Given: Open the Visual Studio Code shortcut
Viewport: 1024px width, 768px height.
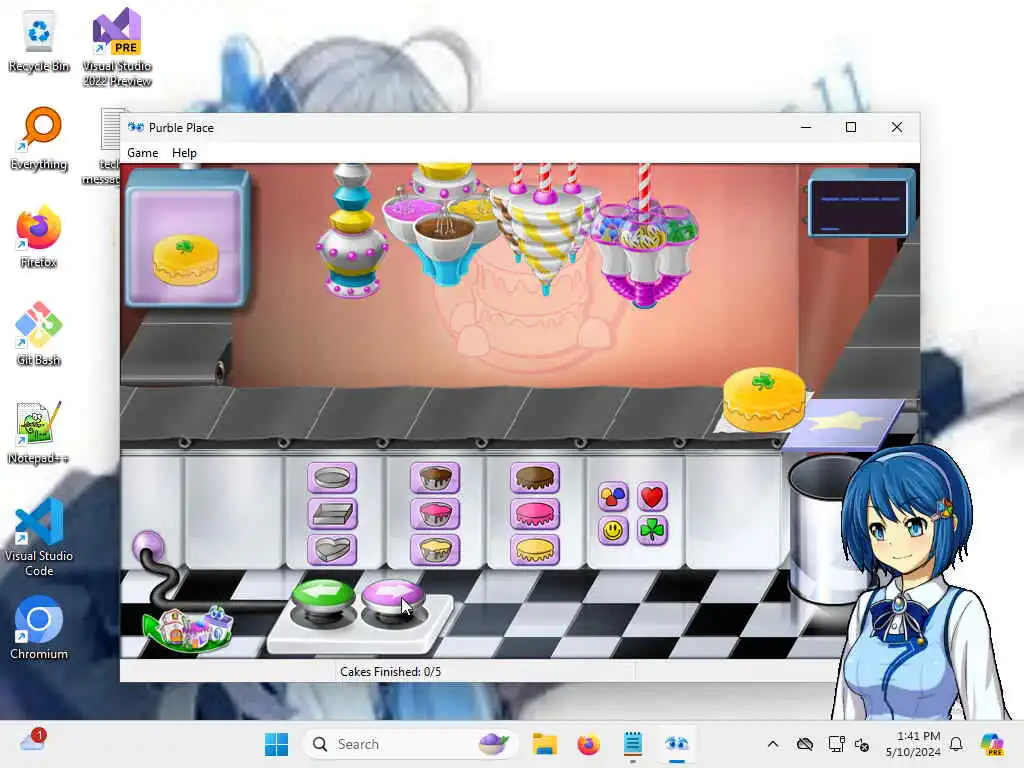Looking at the screenshot, I should pos(39,537).
